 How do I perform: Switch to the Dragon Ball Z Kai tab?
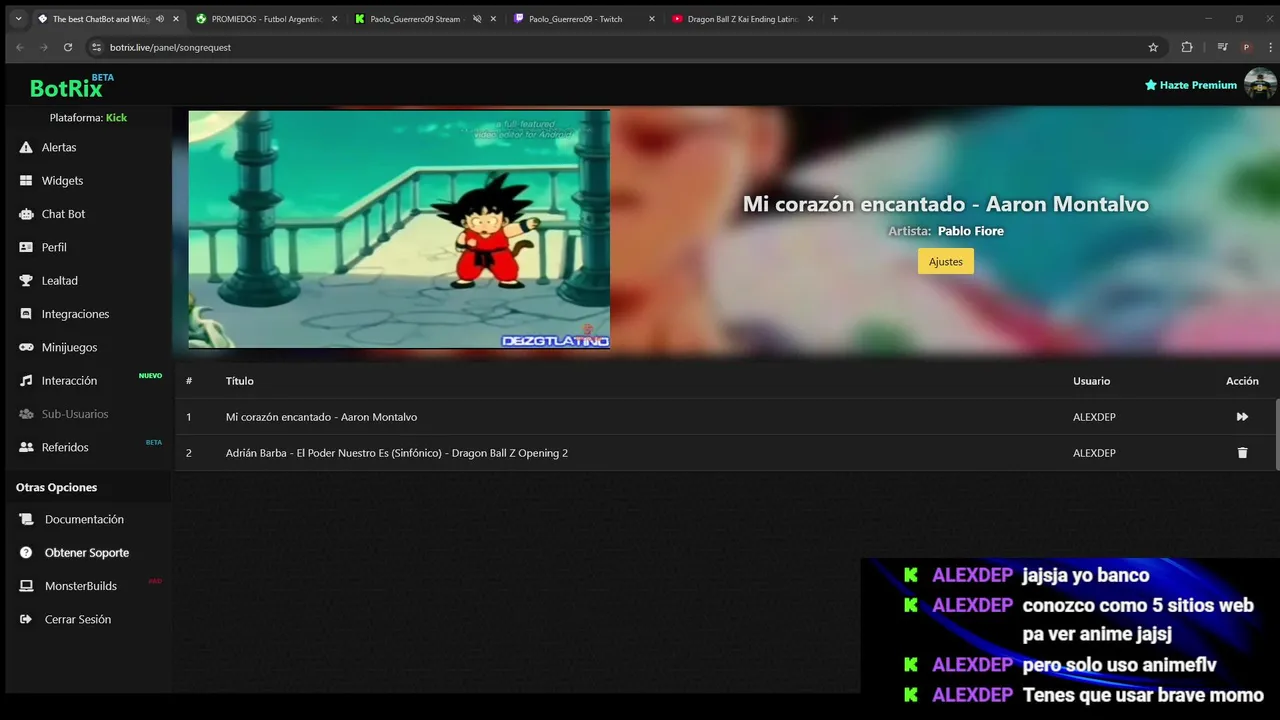click(743, 19)
